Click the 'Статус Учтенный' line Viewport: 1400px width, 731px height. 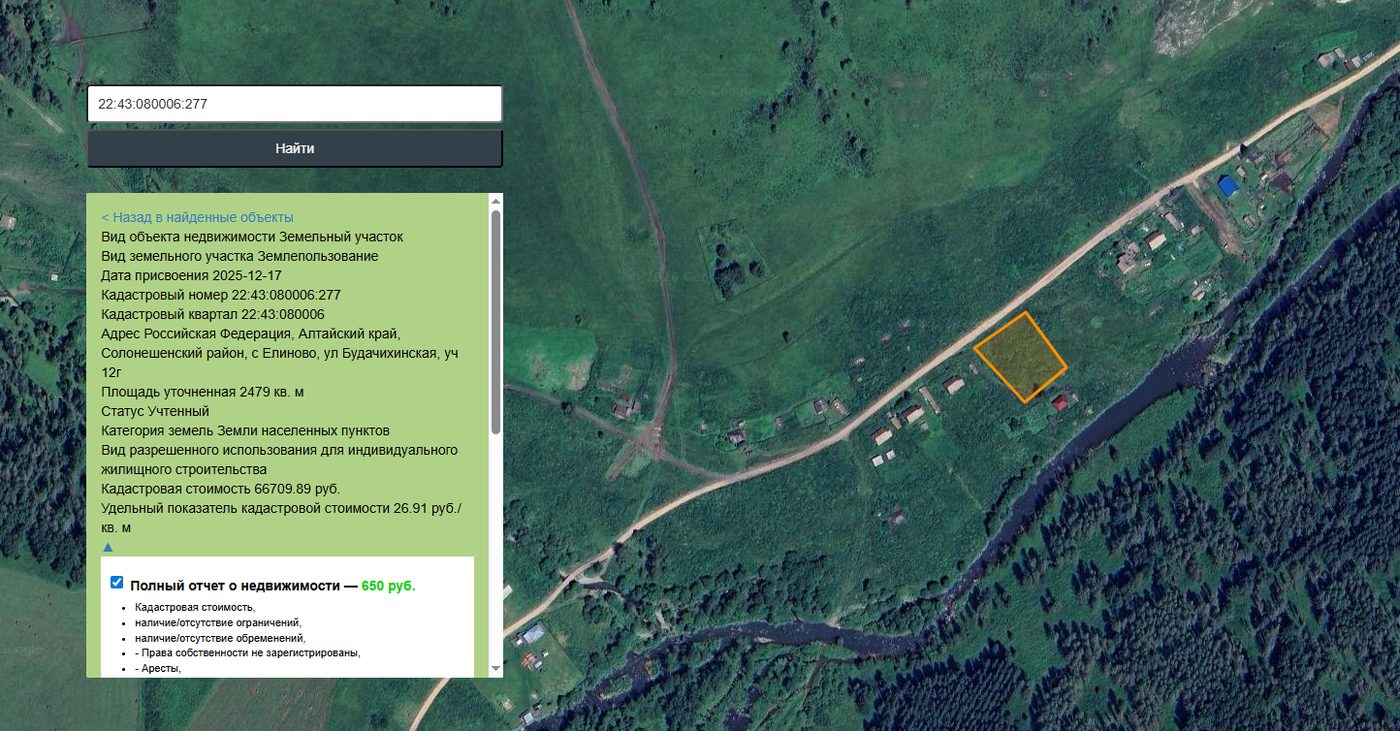(x=155, y=411)
